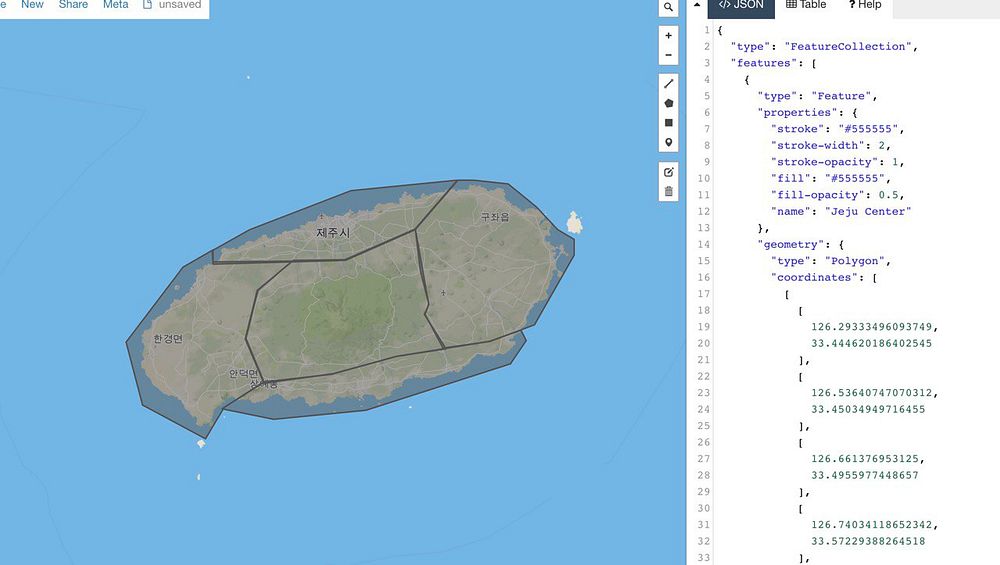Click coordinate 126.661376953125
1000x565 pixels.
865,459
